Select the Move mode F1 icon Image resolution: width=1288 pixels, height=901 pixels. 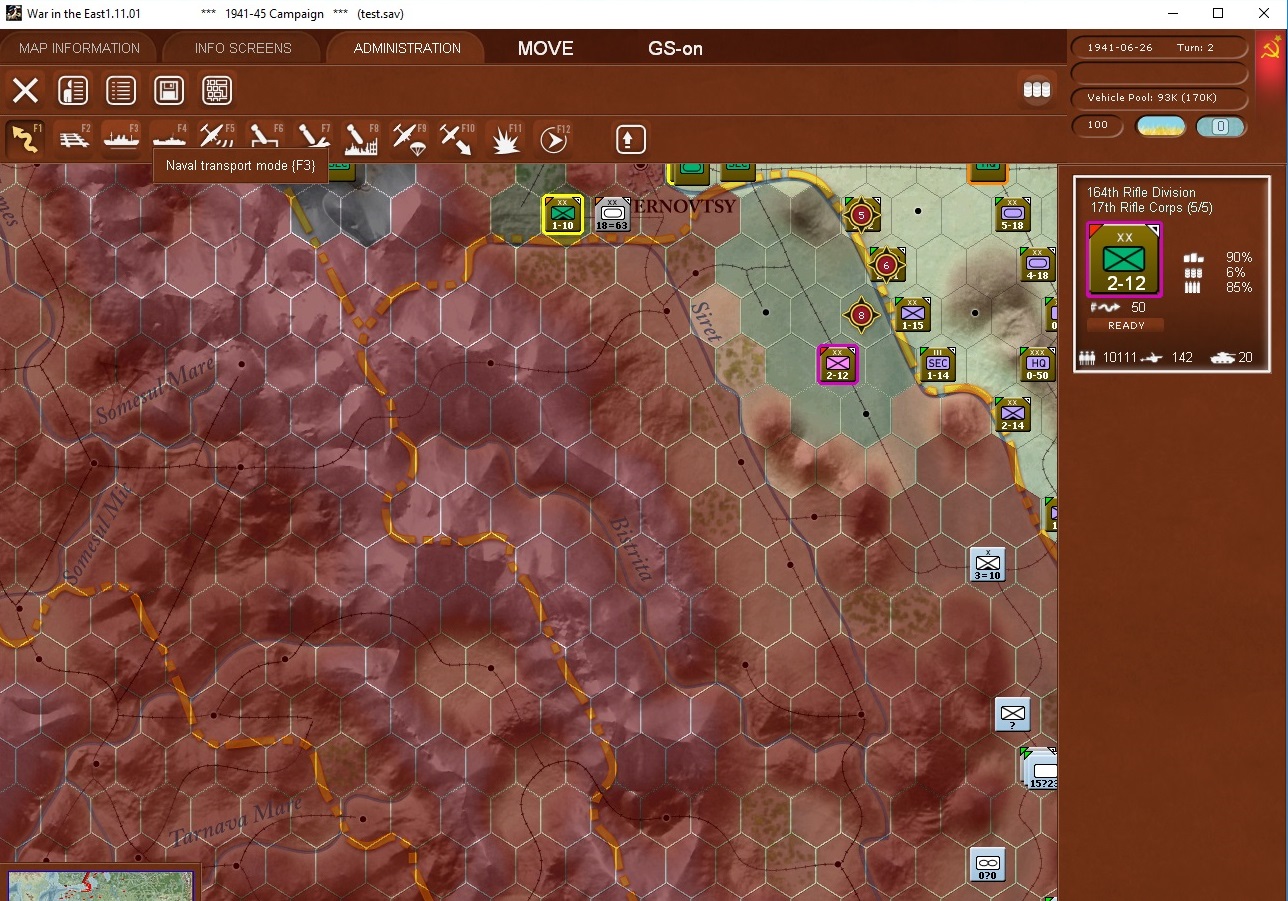[24, 139]
